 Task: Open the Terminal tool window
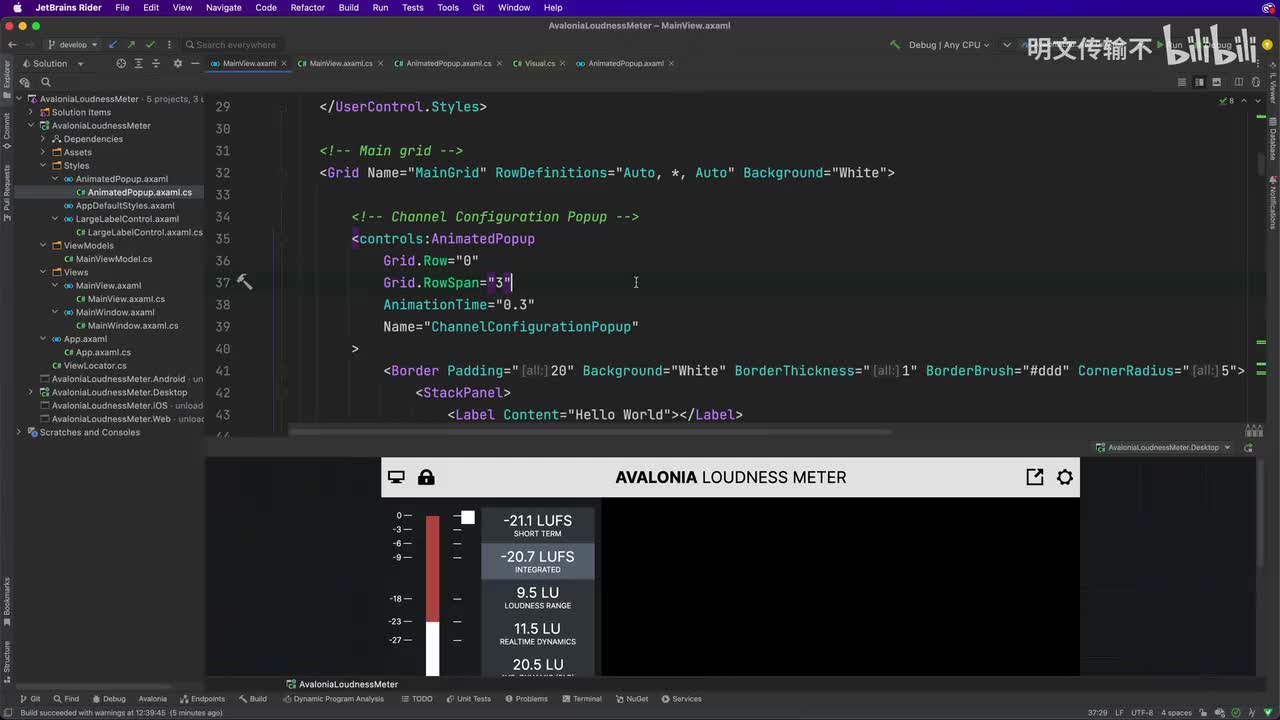tap(581, 699)
